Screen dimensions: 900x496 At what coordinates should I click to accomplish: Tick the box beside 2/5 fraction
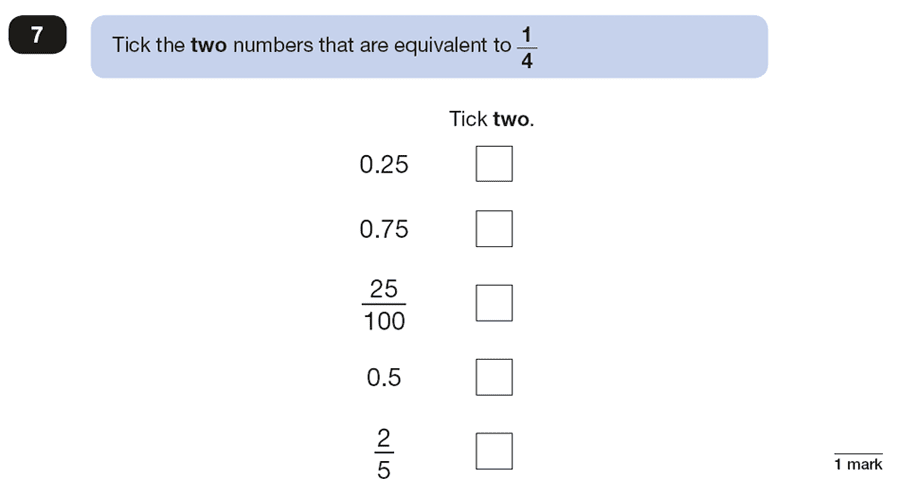494,451
